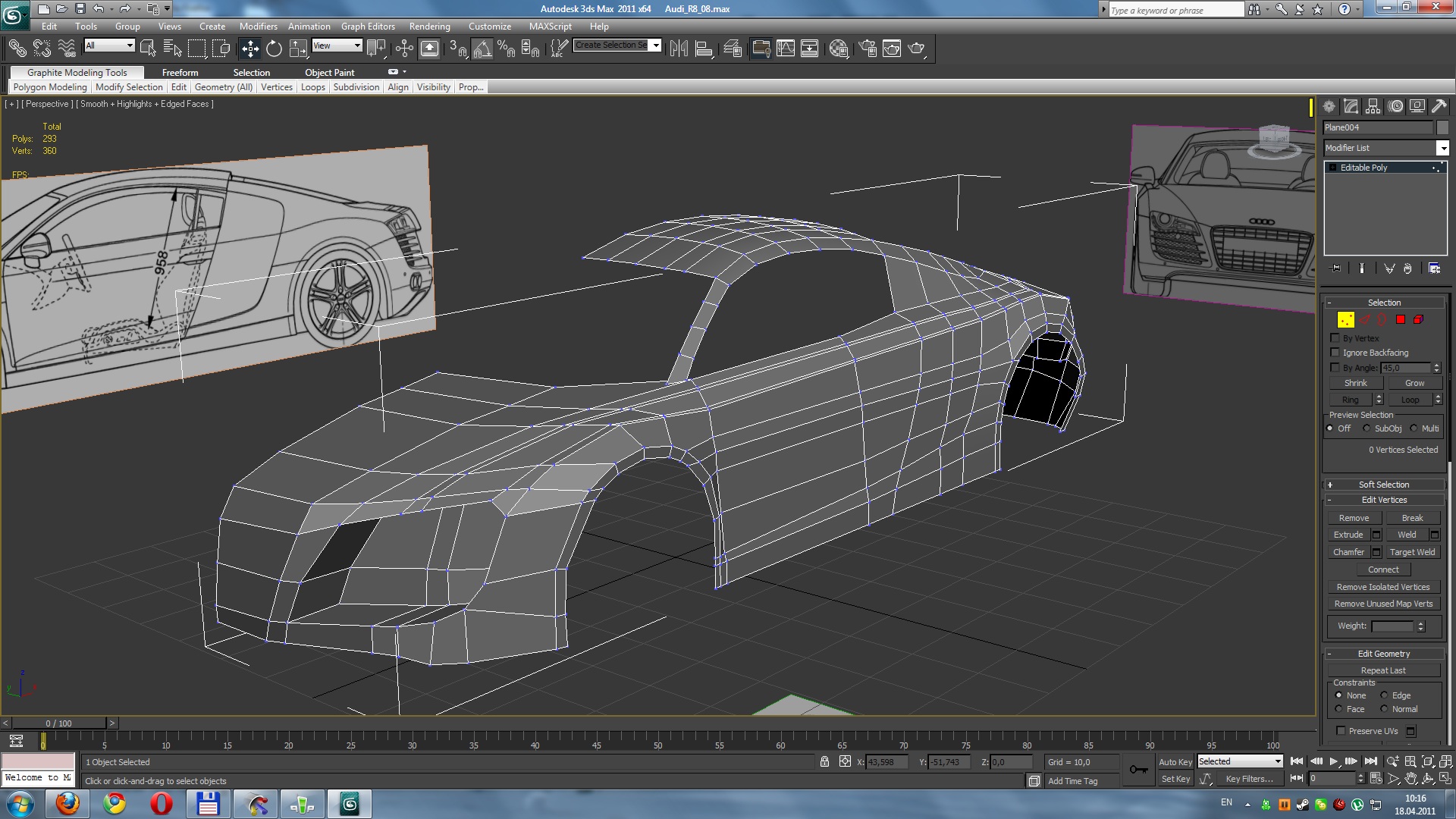Check the Preserve UVs option
This screenshot has height=819, width=1456.
click(x=1341, y=731)
